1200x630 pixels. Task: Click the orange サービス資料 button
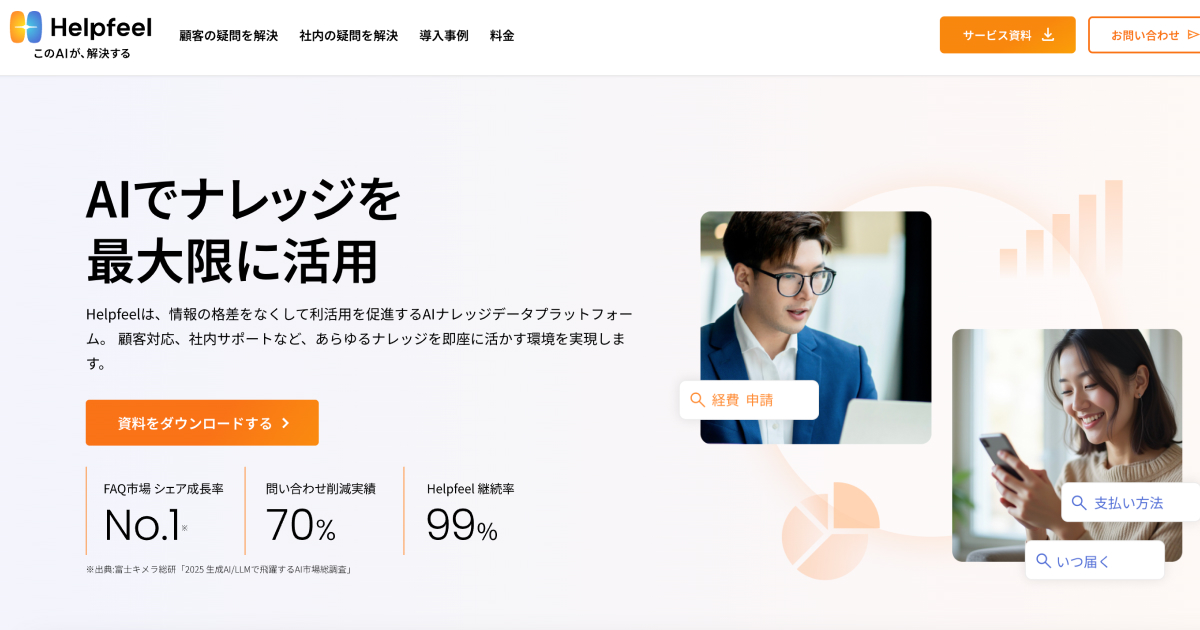[x=1008, y=35]
